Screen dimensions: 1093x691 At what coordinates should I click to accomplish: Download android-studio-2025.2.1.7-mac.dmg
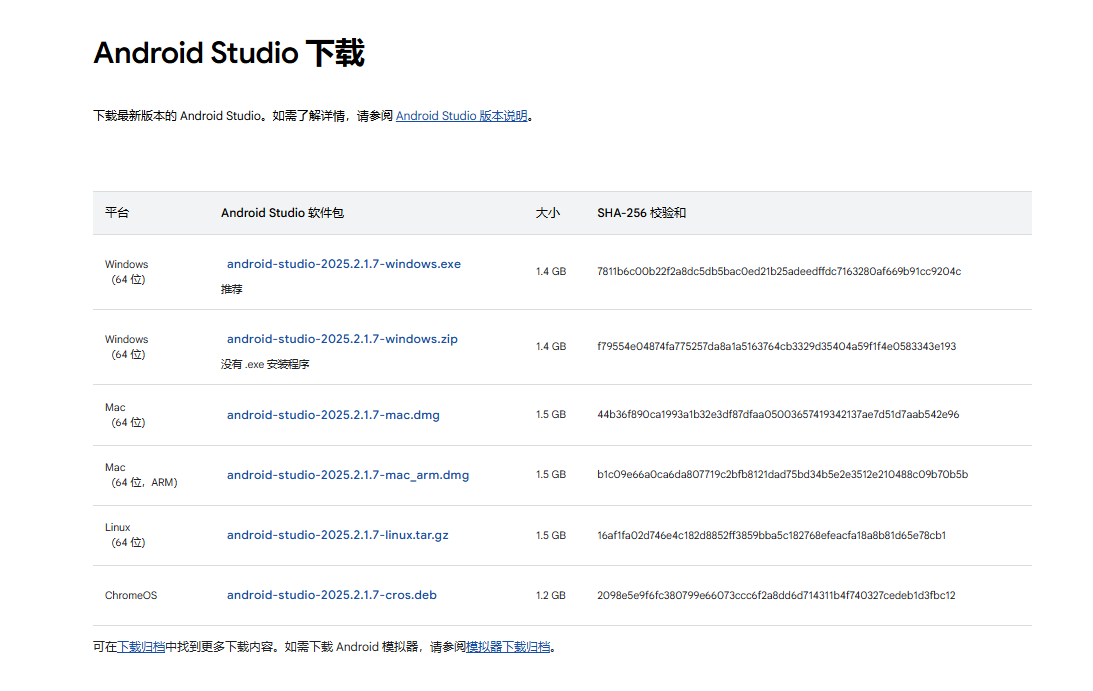pos(333,415)
